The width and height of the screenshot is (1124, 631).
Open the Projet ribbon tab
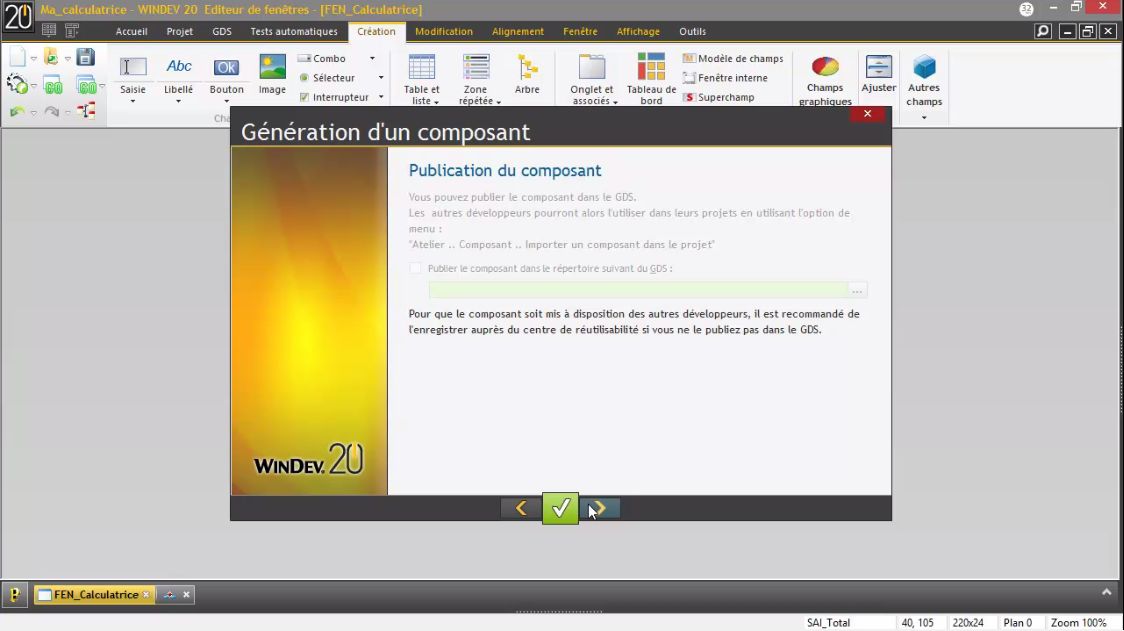pos(179,32)
